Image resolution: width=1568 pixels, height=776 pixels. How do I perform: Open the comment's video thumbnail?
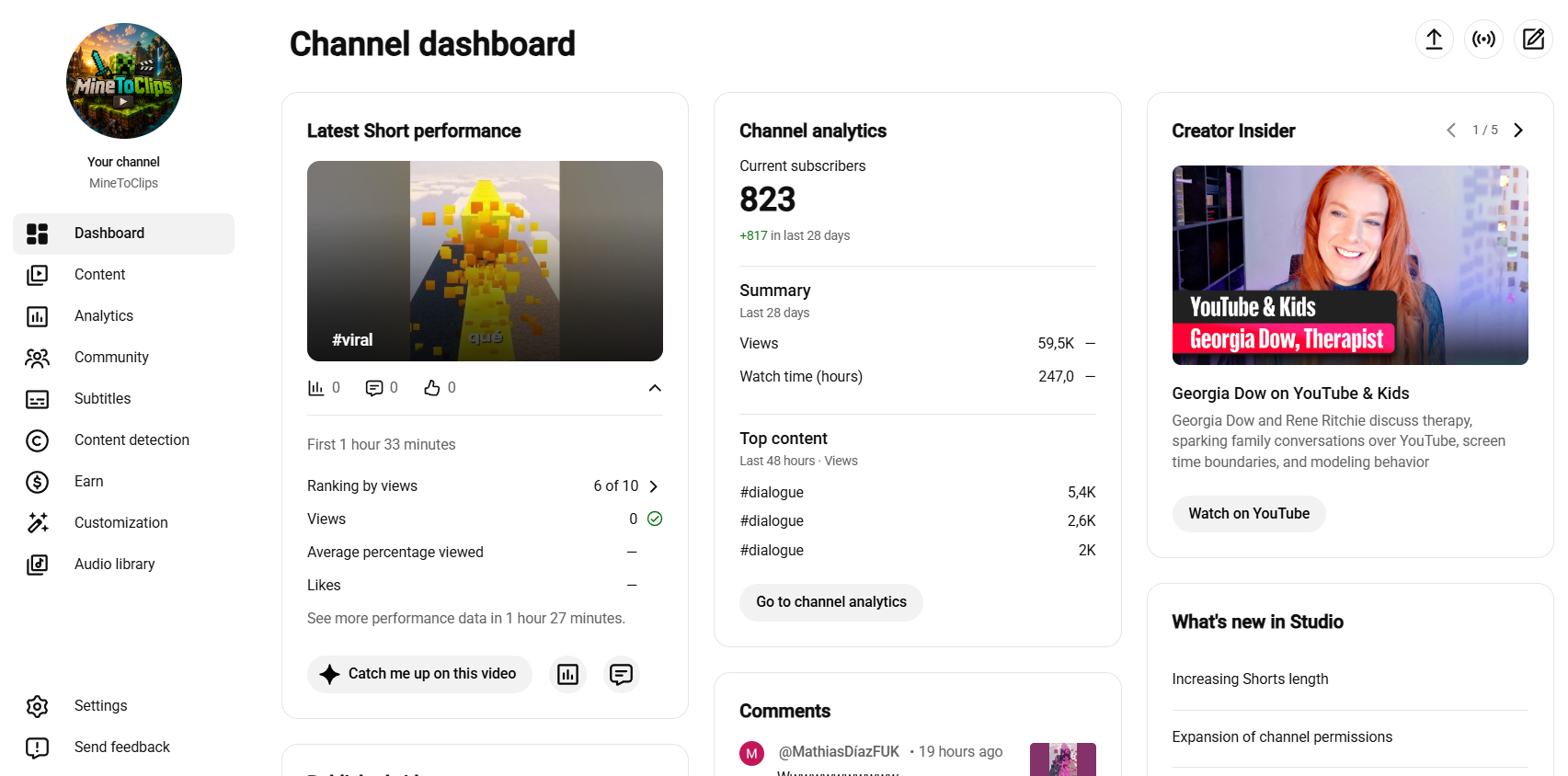click(x=1063, y=759)
